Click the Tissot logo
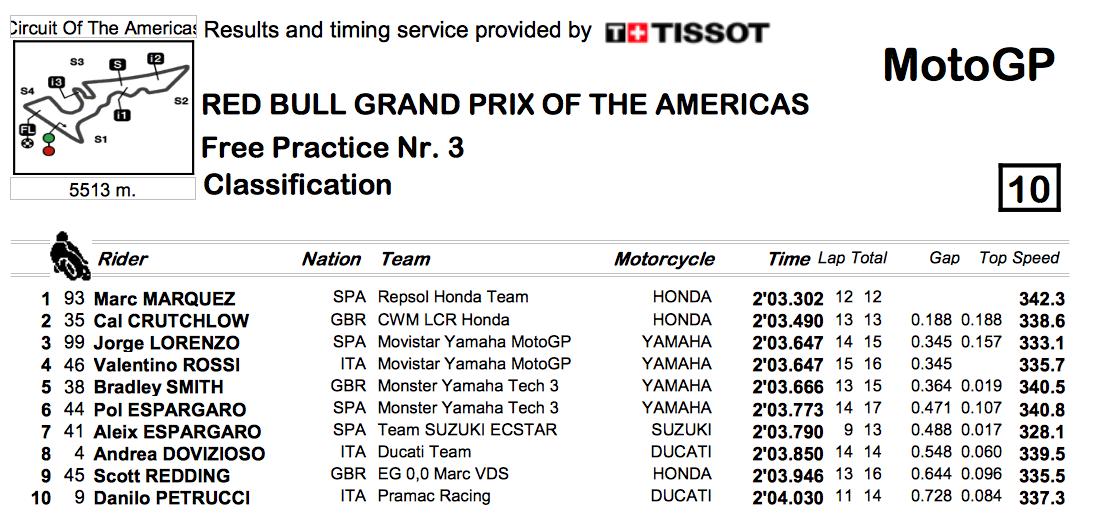The height and width of the screenshot is (511, 1093). click(687, 33)
